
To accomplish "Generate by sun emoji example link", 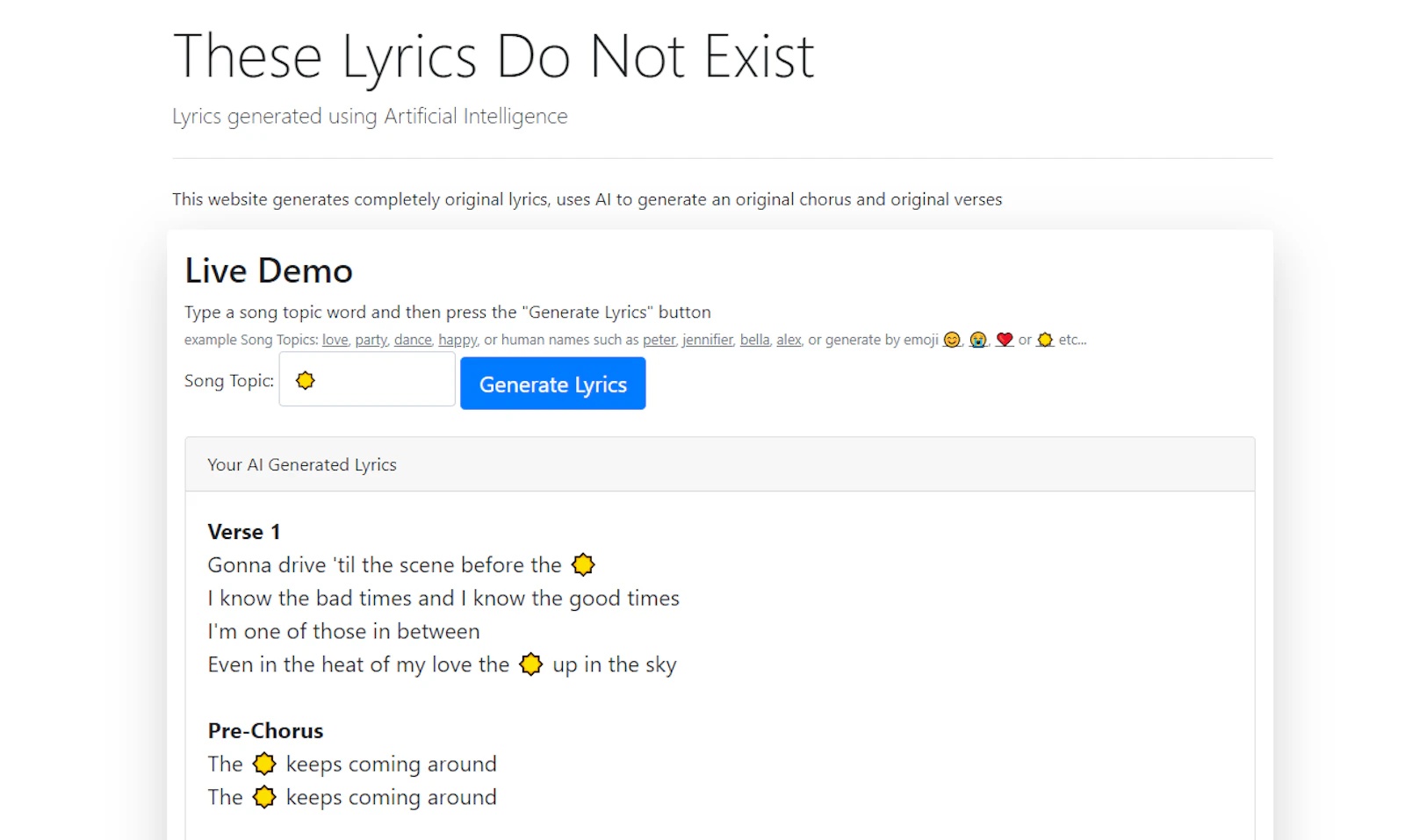I will click(x=1045, y=340).
